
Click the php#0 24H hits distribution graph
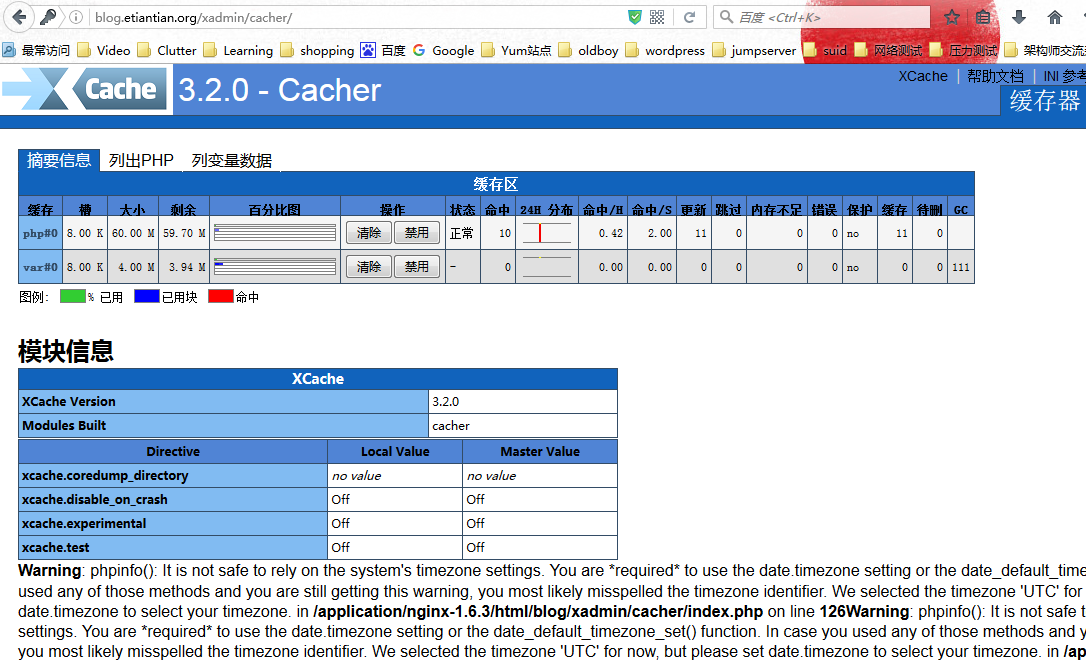point(546,233)
